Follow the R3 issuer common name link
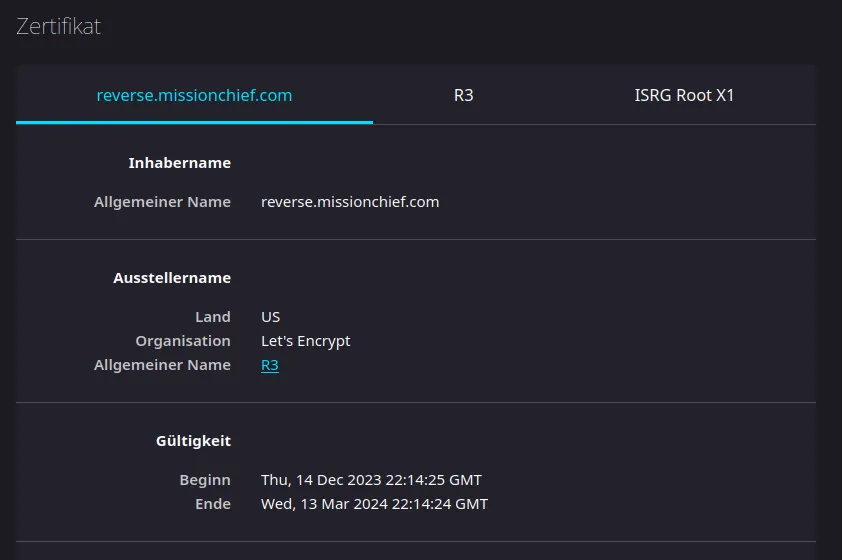 (x=269, y=365)
